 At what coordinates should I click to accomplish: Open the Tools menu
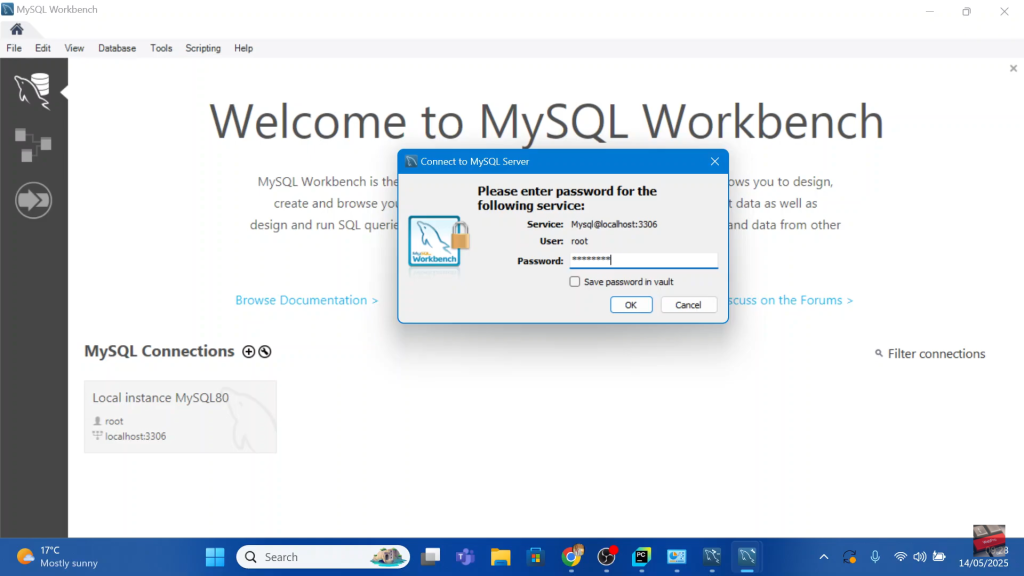(x=161, y=48)
